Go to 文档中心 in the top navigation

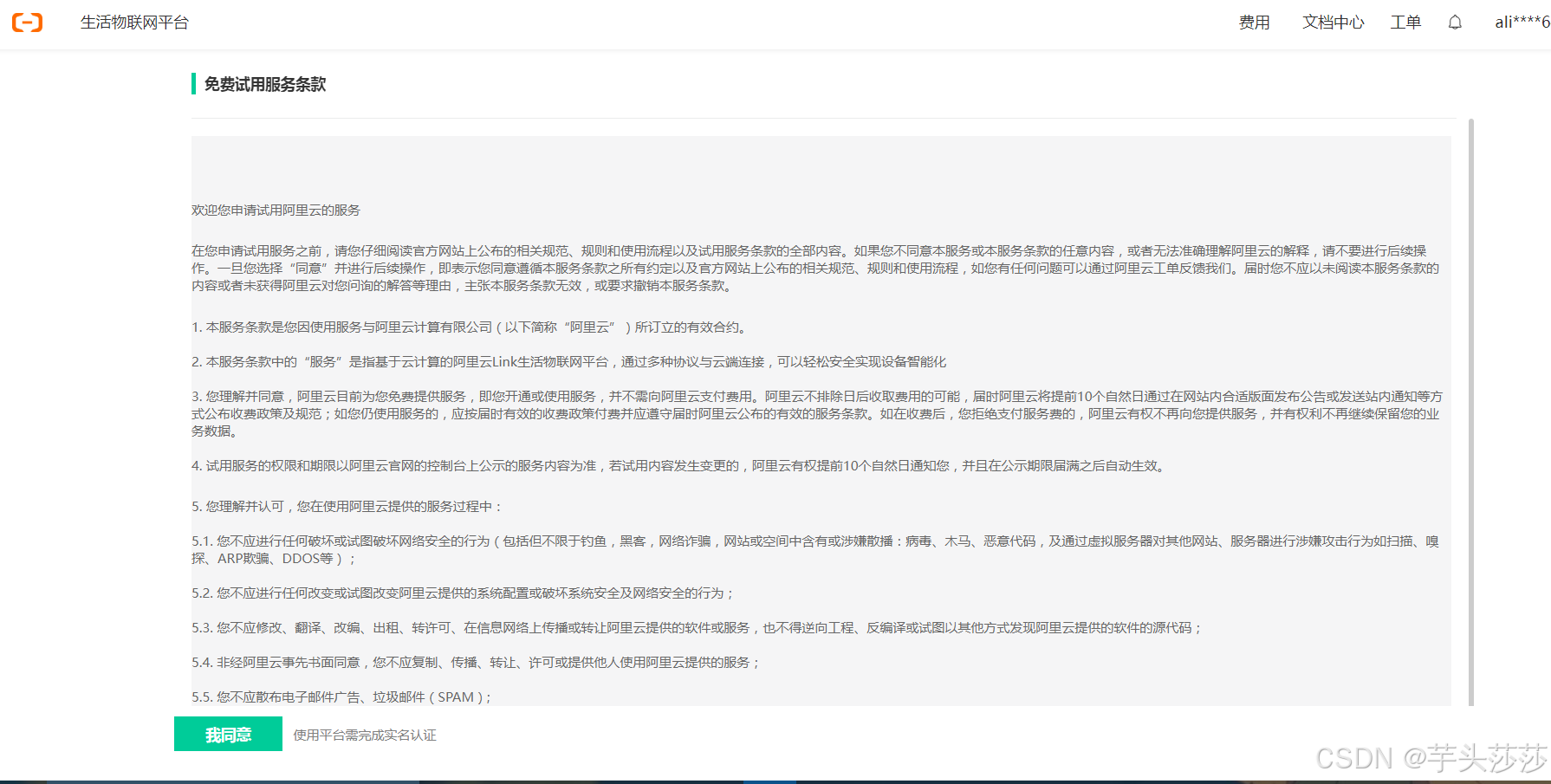click(1333, 23)
